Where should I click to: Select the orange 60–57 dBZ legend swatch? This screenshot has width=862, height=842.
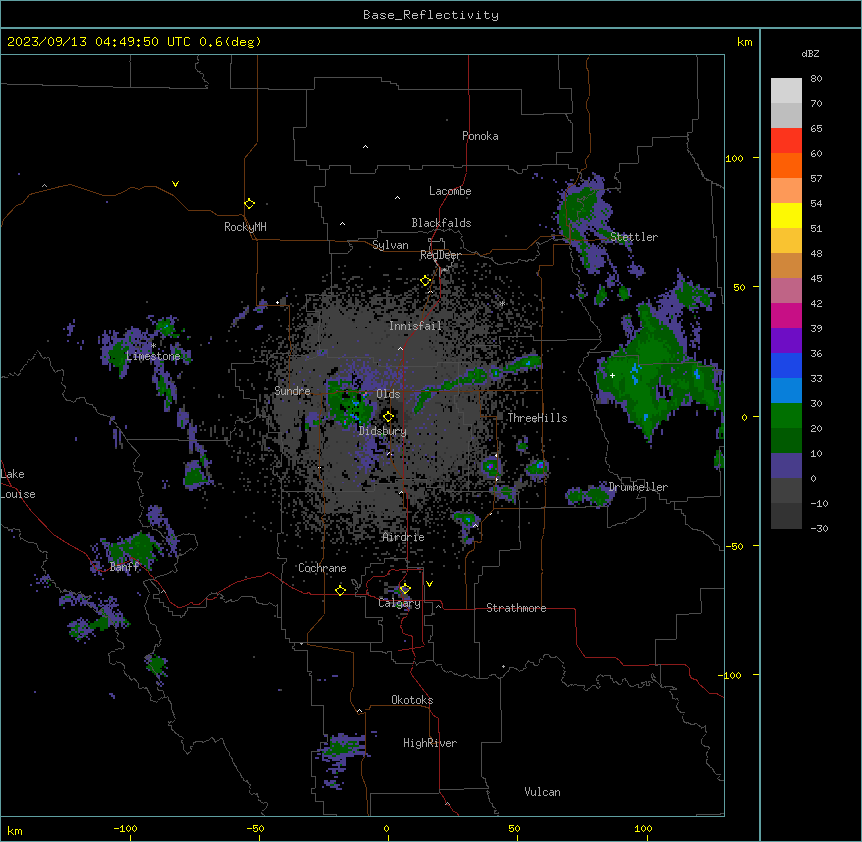[x=786, y=165]
